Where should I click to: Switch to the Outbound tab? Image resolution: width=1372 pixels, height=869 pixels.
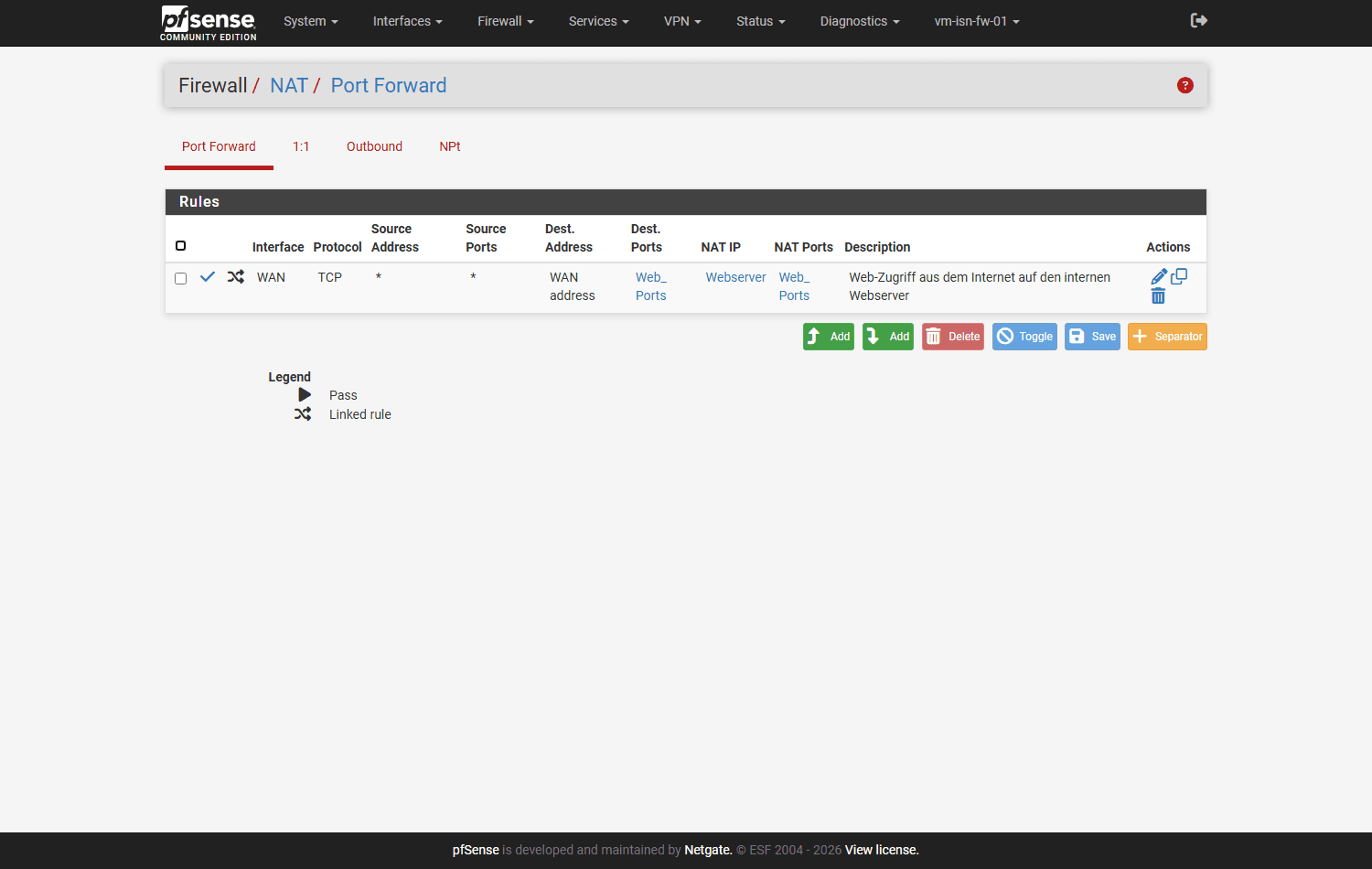[374, 146]
